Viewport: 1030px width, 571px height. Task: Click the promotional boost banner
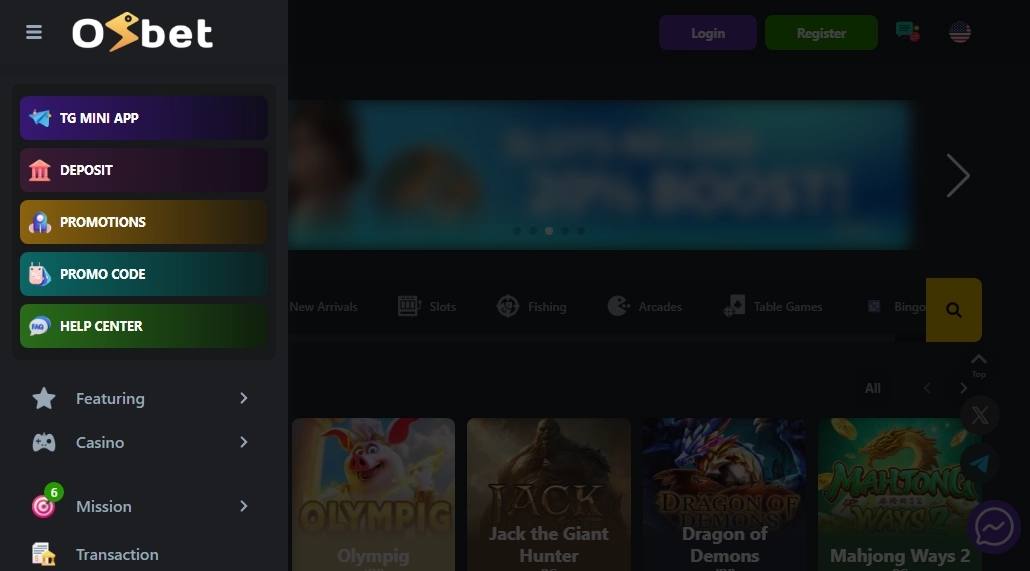tap(601, 175)
